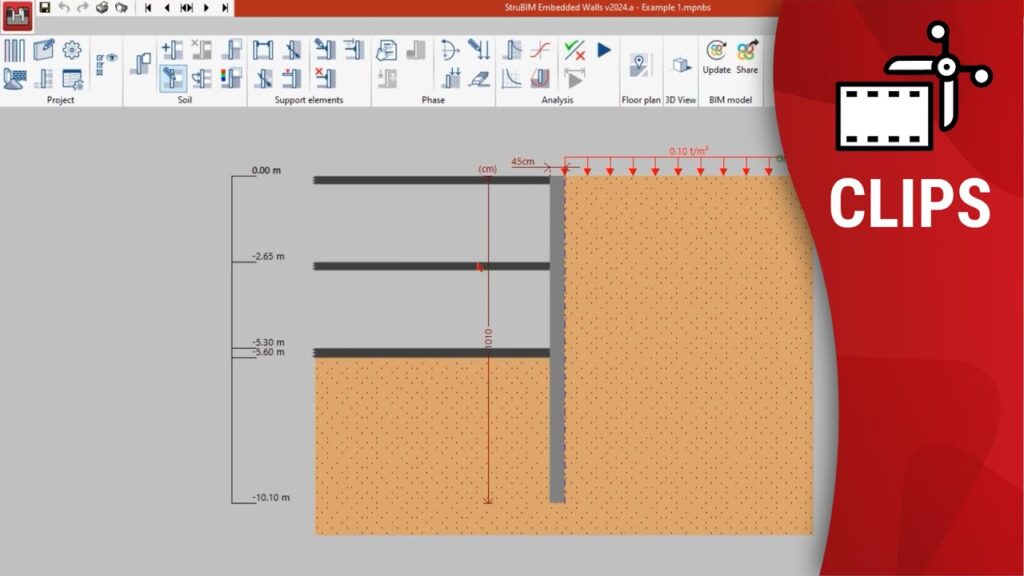Jump to the first phase arrow
The height and width of the screenshot is (576, 1024).
148,7
